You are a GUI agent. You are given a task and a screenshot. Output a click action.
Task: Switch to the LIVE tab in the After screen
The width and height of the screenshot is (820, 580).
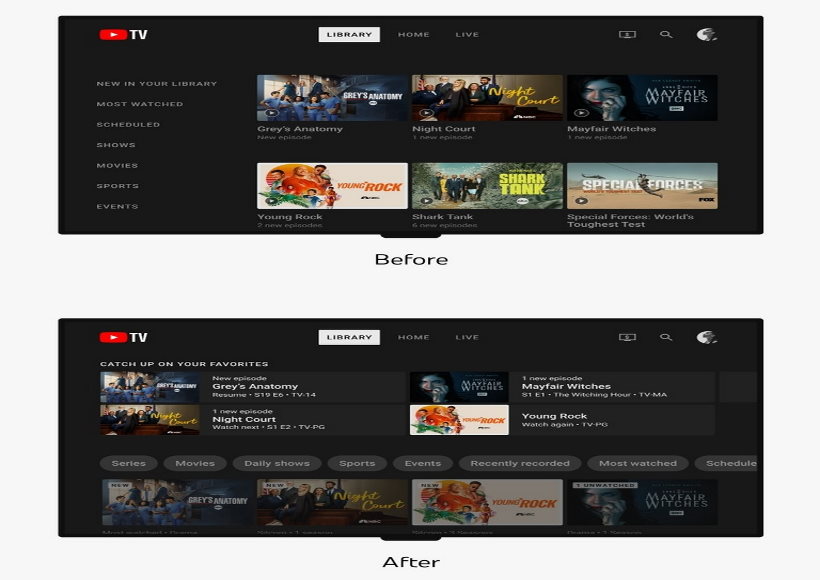coord(467,338)
